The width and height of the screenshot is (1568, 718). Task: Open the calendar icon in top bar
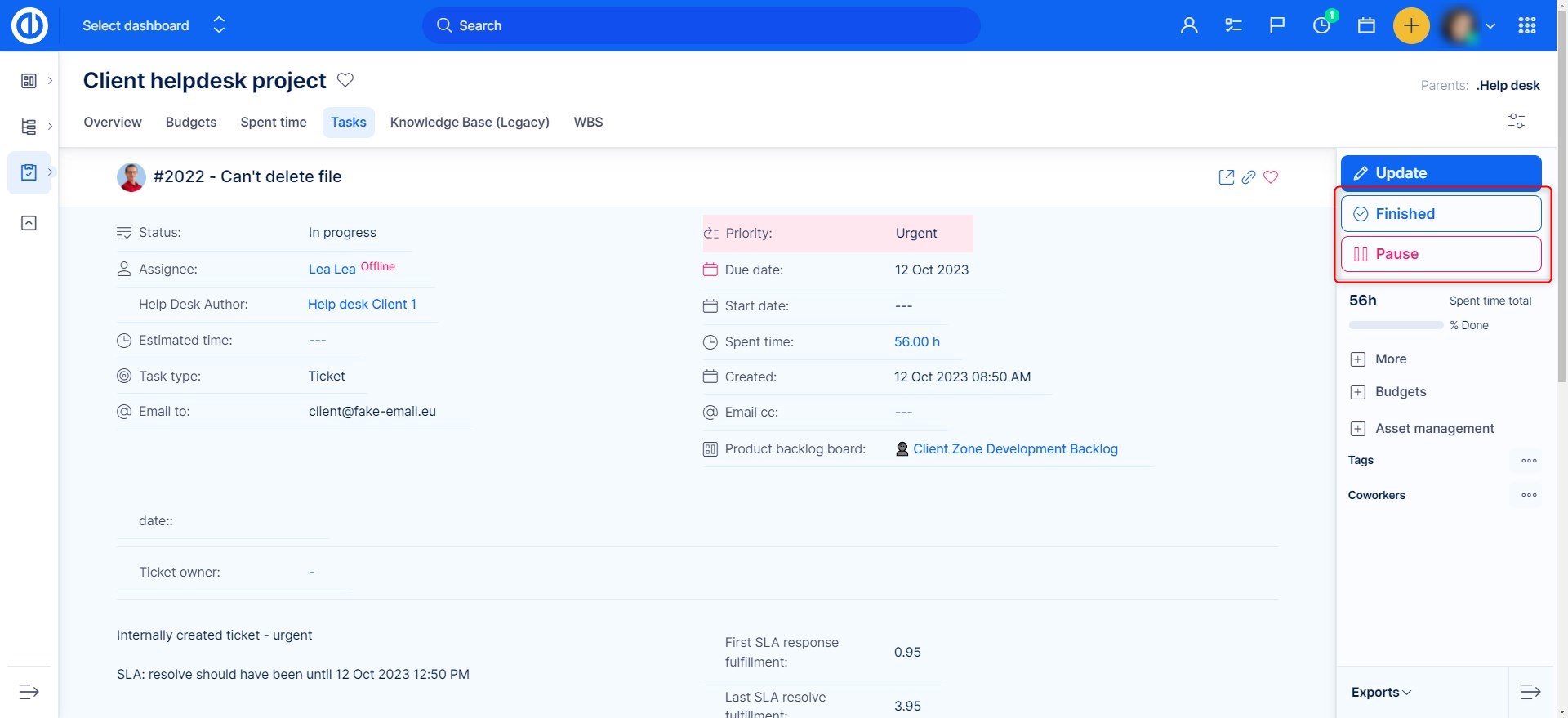[x=1366, y=26]
